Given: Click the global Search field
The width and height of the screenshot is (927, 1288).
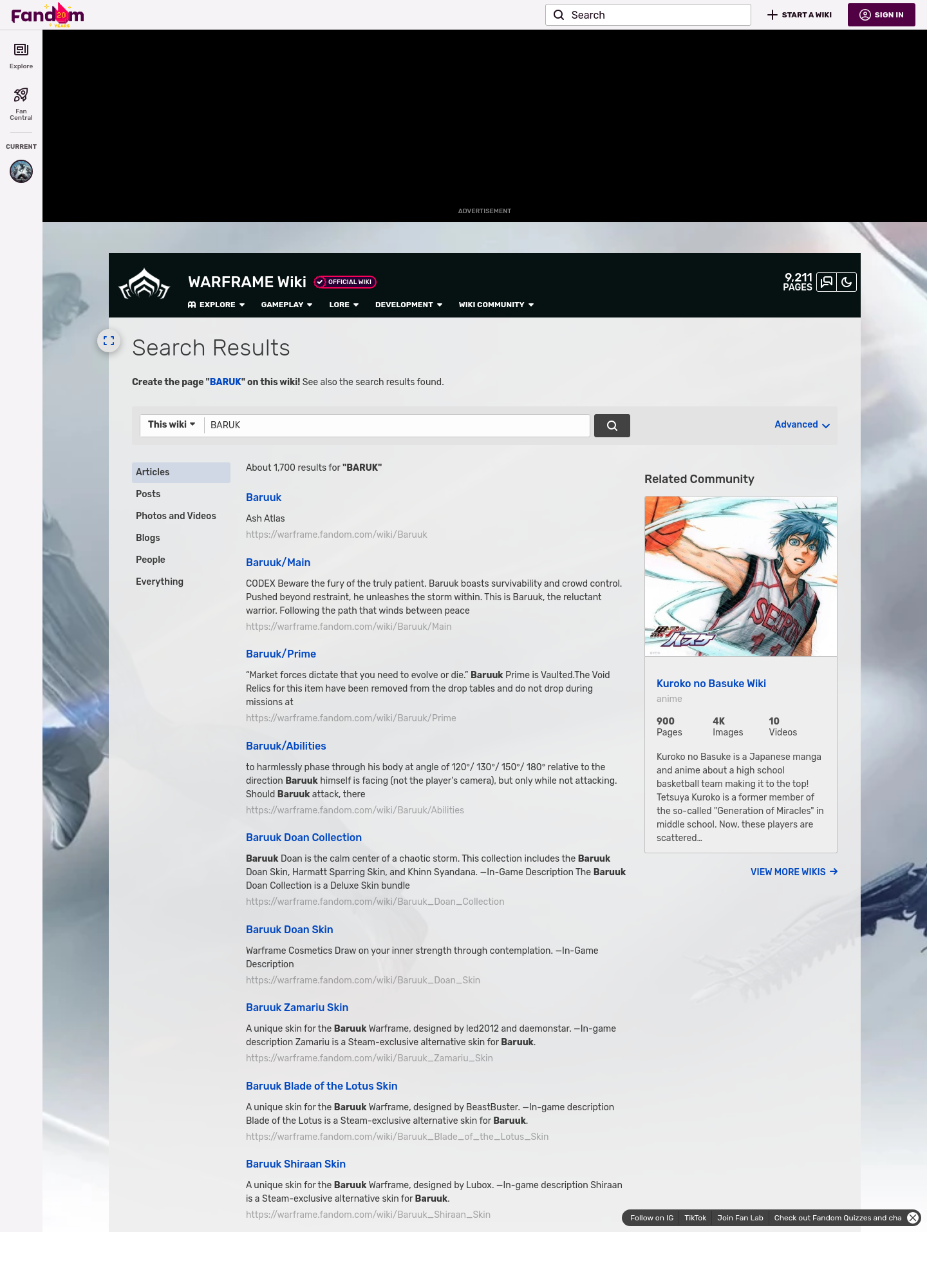Looking at the screenshot, I should pos(648,15).
